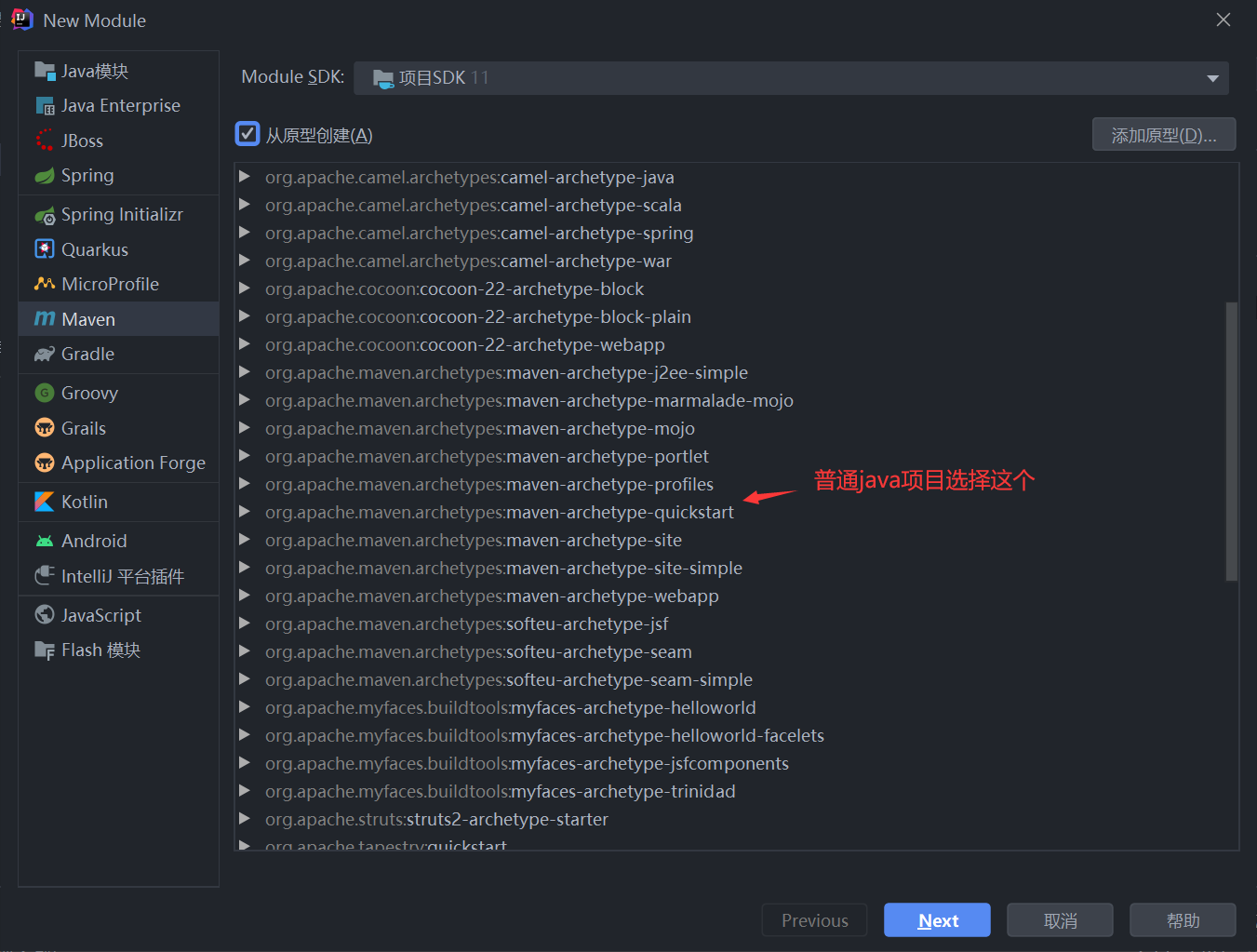Click the Spring Initializr icon

45,215
